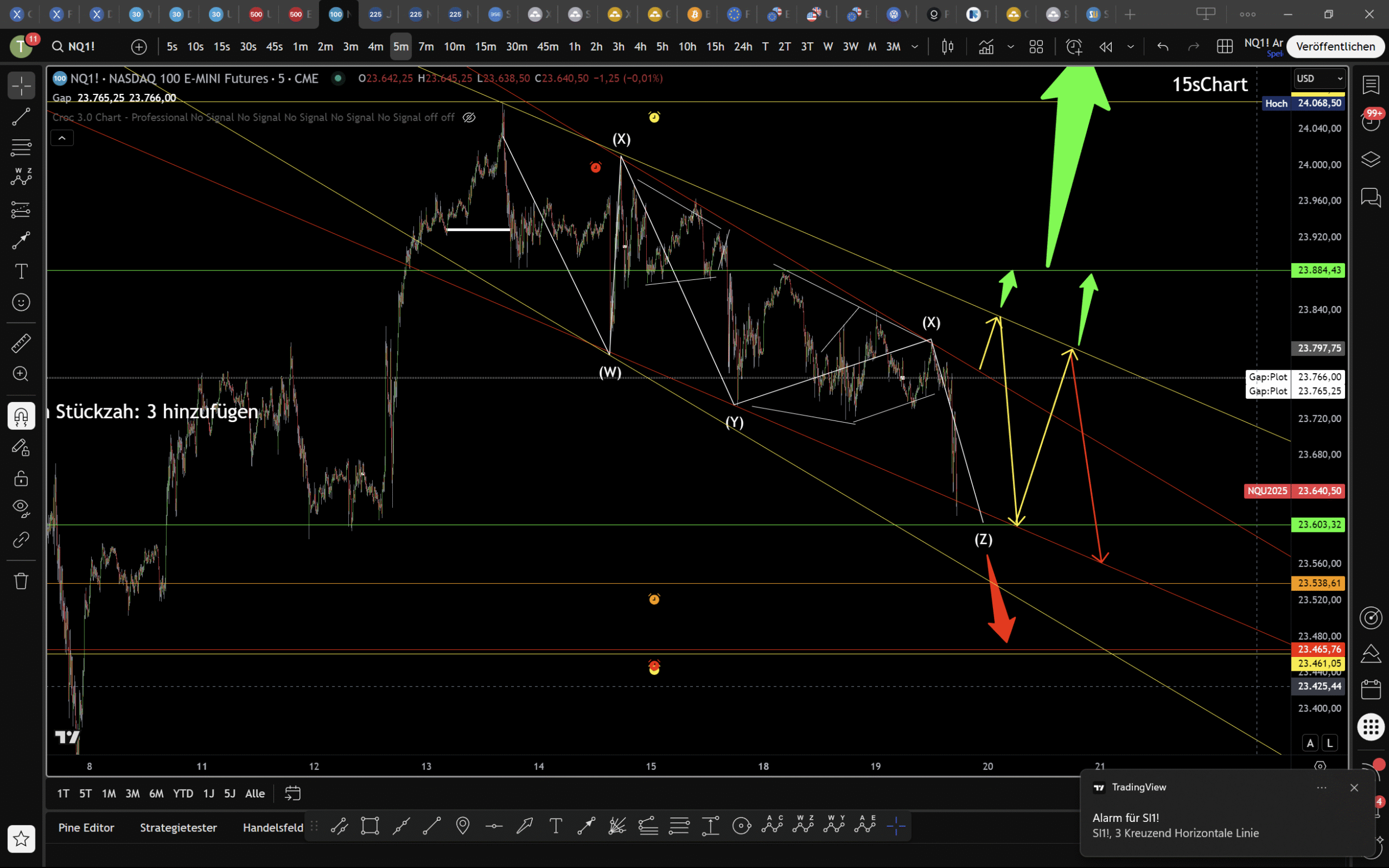The image size is (1389, 868).
Task: Open the create alert clock icon
Action: pyautogui.click(x=1073, y=47)
